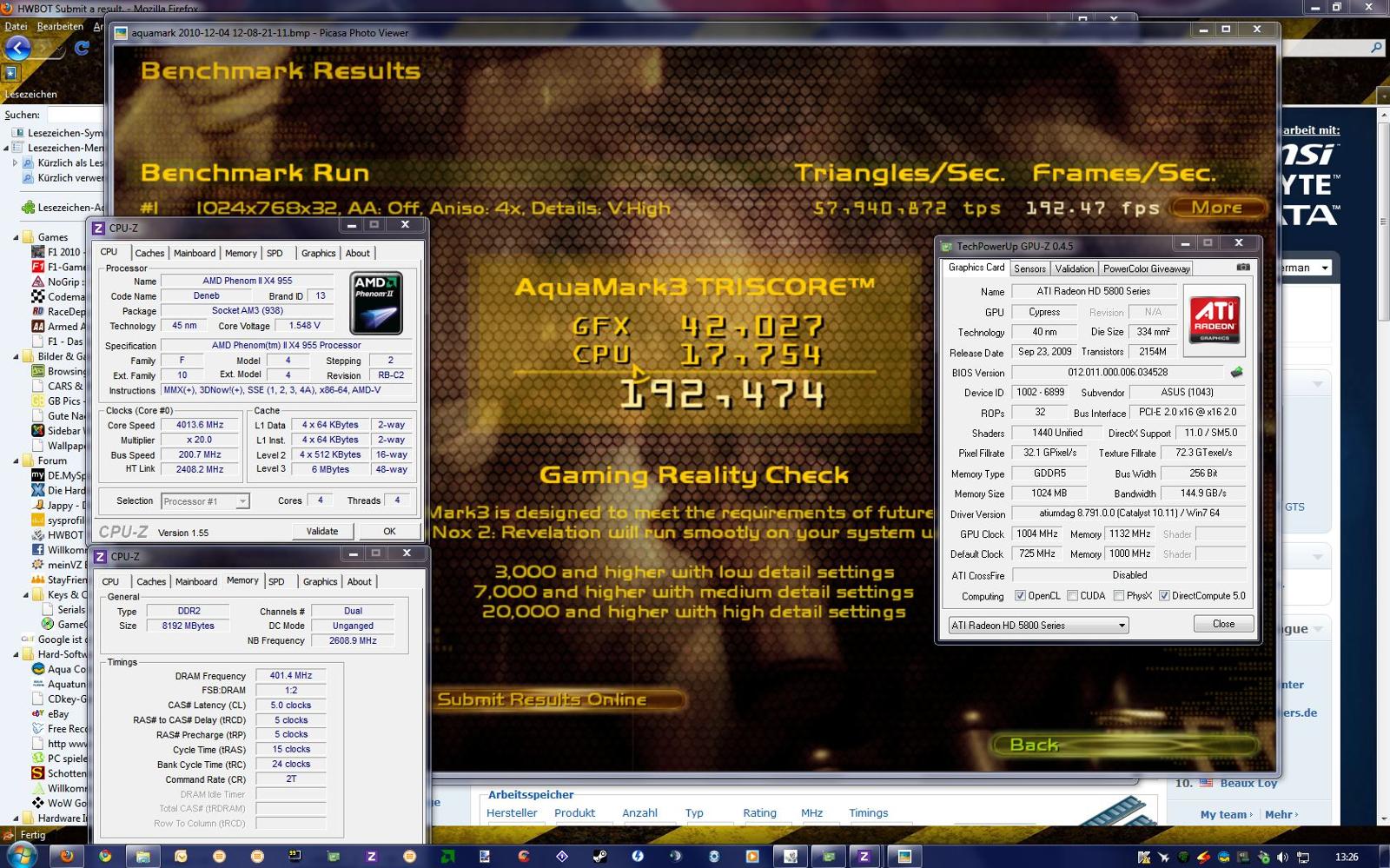Open the Schotten bookmark with the S icon
The width and height of the screenshot is (1390, 868).
coord(66,773)
